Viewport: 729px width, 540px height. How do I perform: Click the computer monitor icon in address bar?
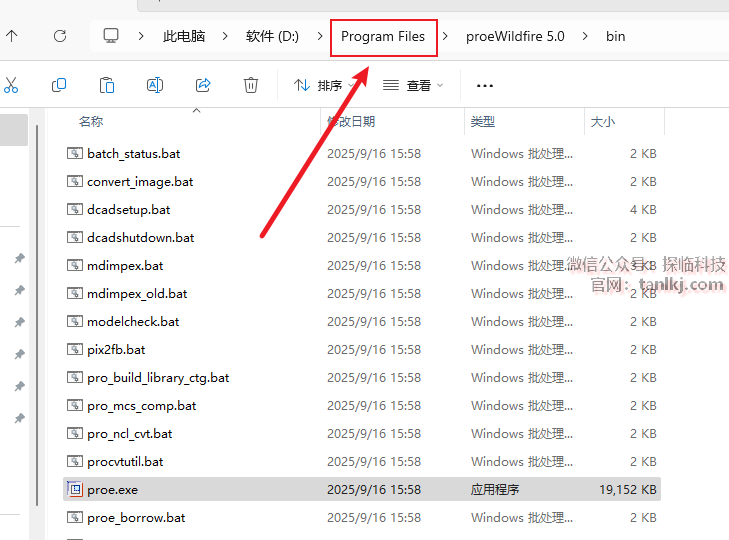(x=111, y=36)
